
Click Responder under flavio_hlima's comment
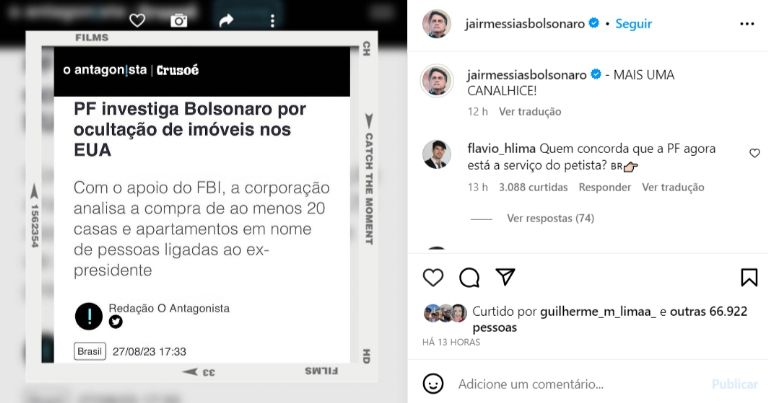(x=605, y=187)
